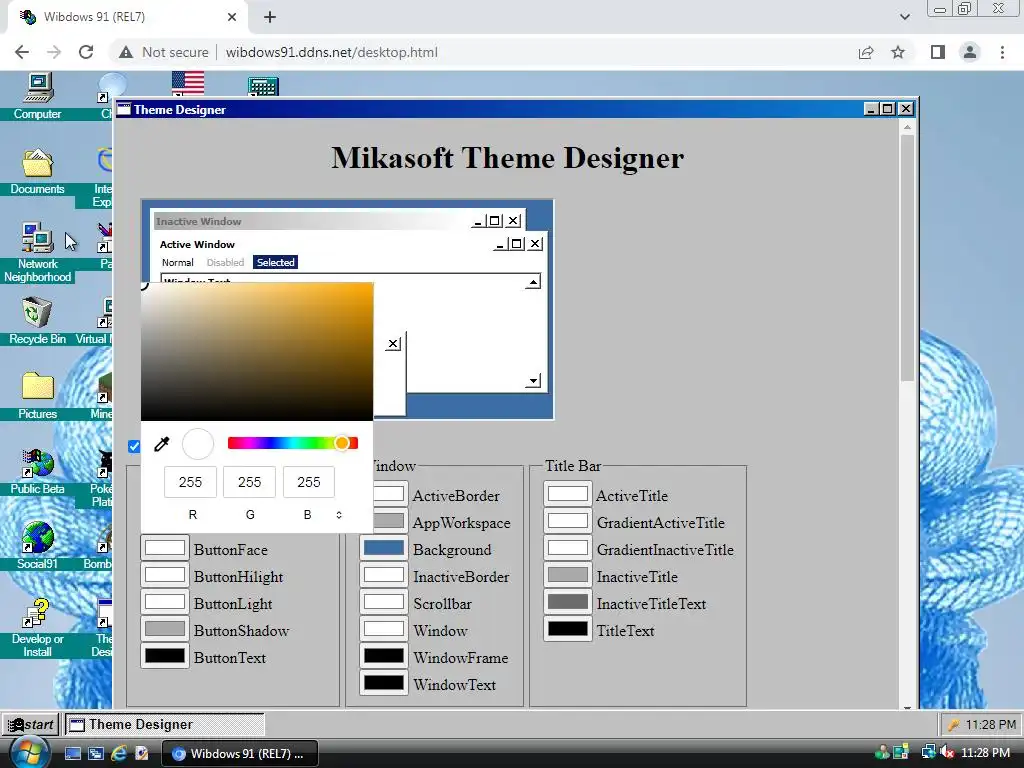Open the browser side panel icon

point(938,52)
